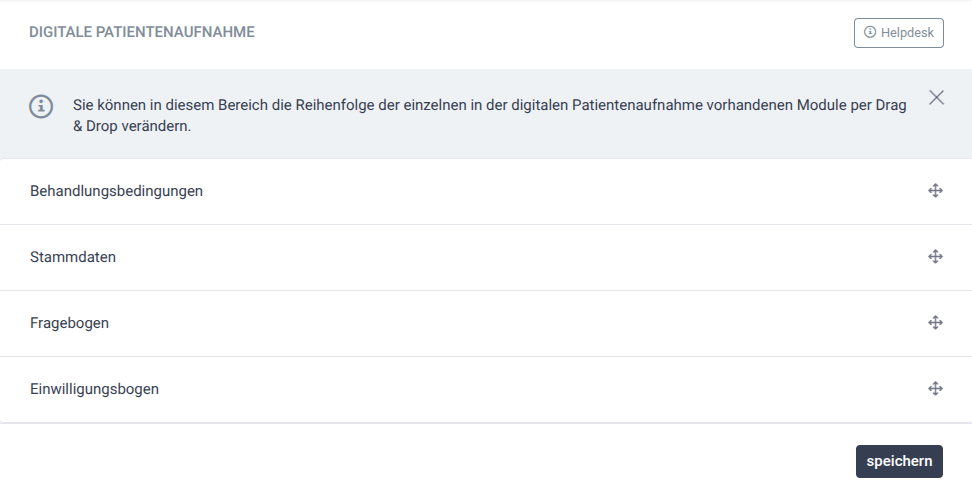Click the banner text '& Drop verändern.'

click(x=132, y=126)
